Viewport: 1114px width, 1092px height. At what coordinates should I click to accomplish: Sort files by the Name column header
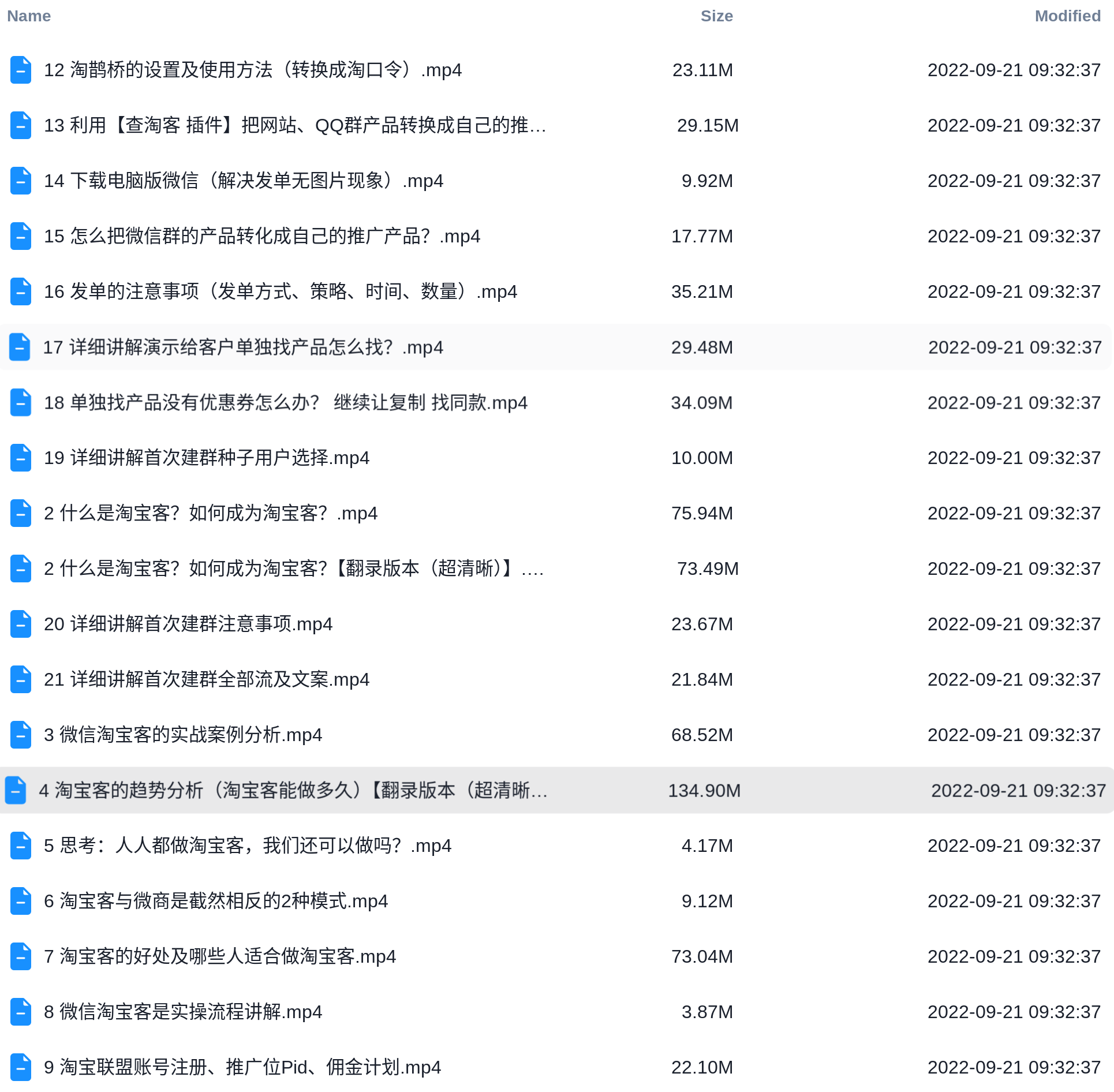(x=29, y=16)
